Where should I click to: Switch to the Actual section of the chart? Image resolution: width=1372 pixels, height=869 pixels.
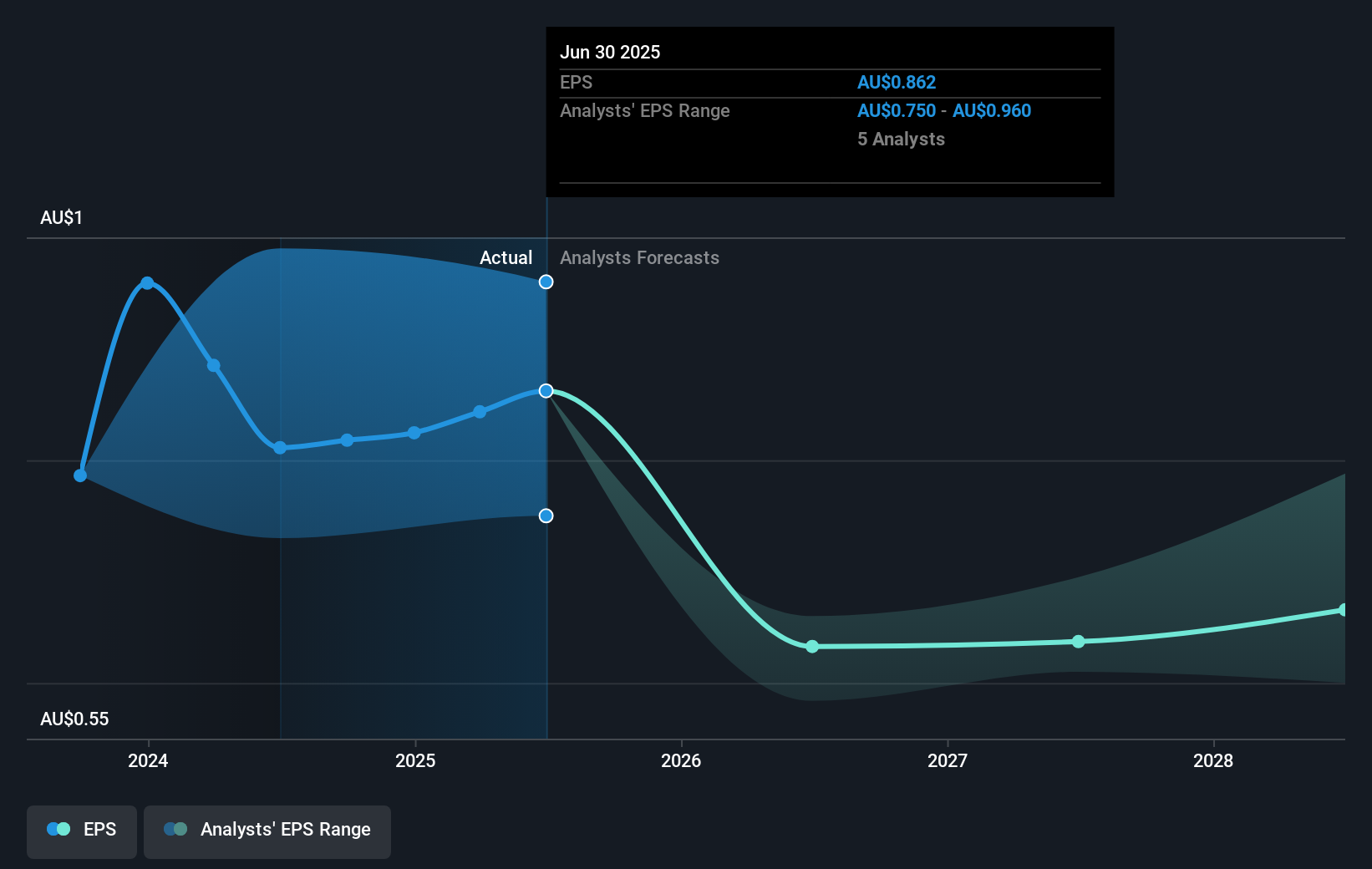(506, 257)
